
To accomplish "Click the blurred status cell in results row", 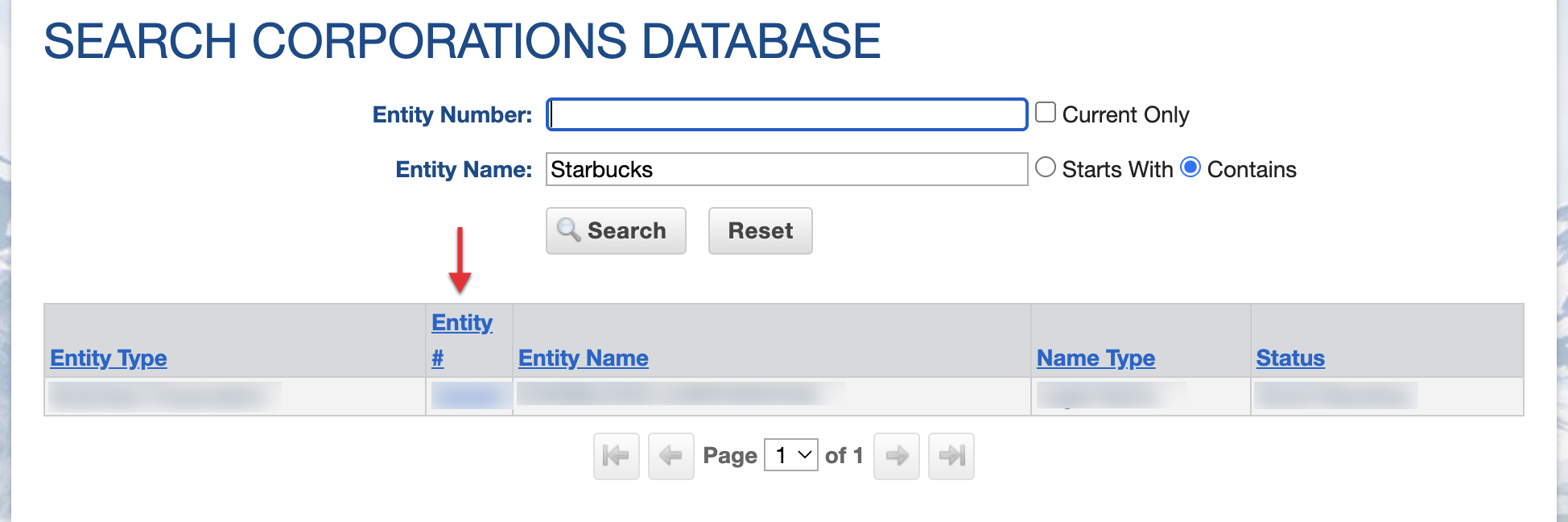I will pyautogui.click(x=1335, y=396).
